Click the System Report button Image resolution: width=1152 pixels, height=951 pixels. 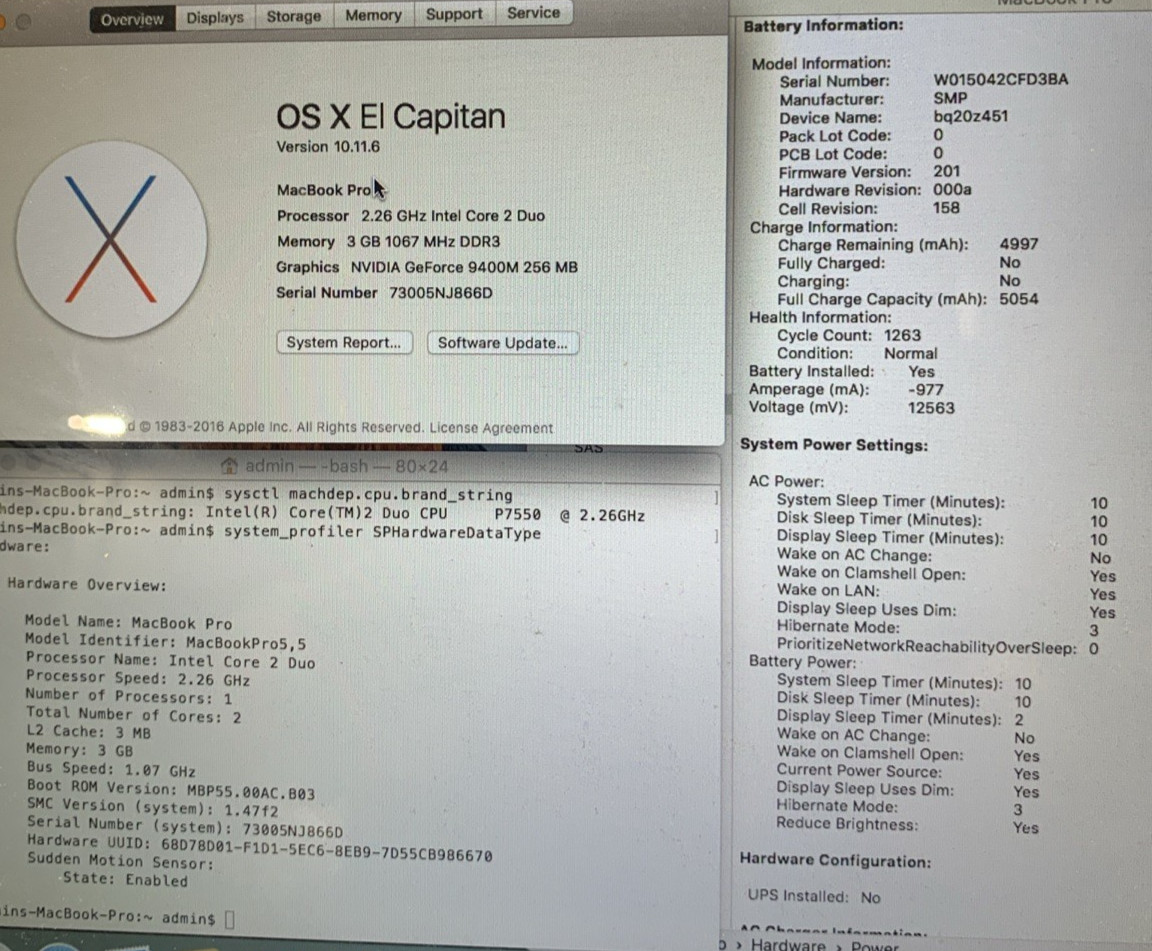pyautogui.click(x=344, y=342)
